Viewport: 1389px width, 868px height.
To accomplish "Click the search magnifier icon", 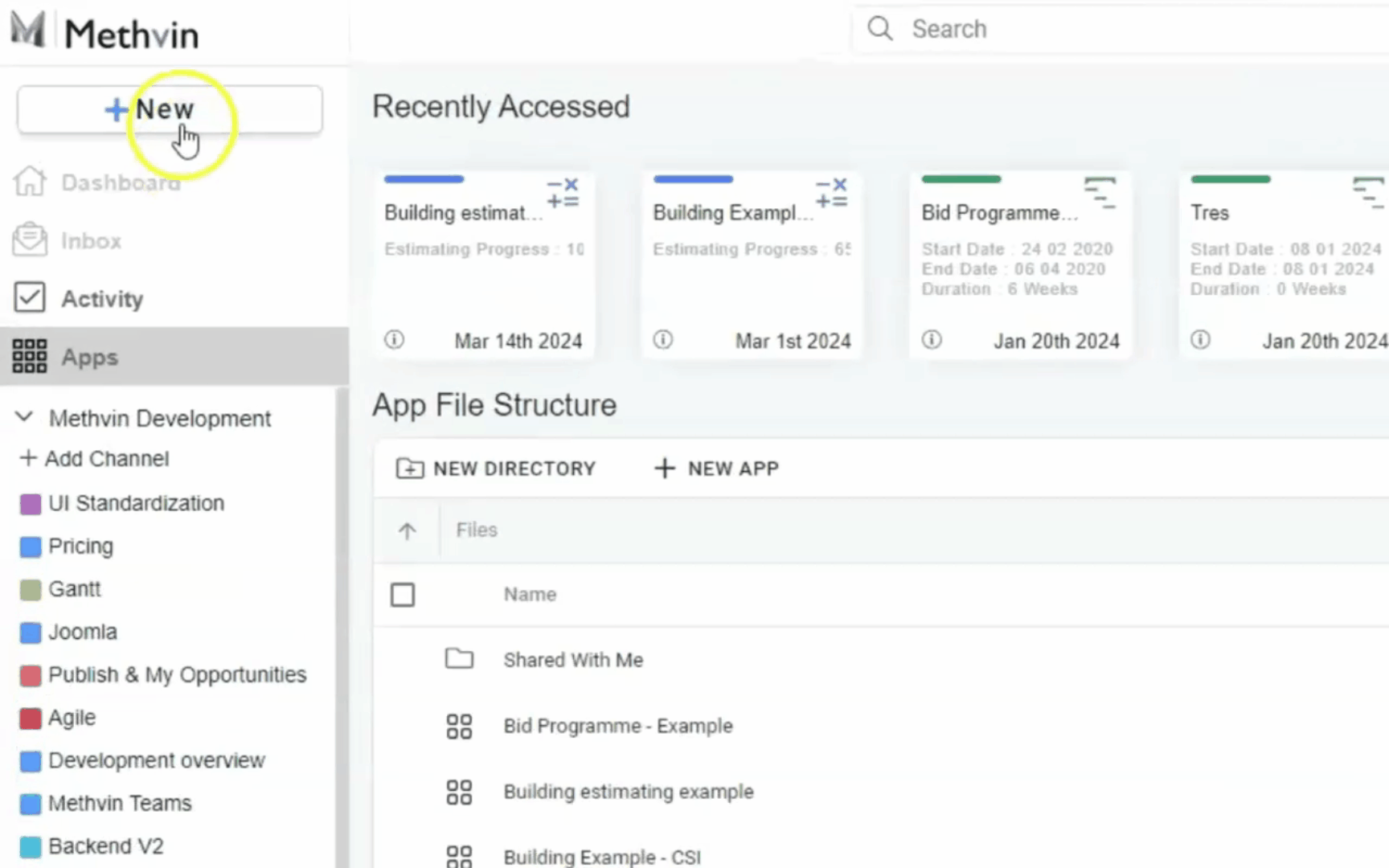I will coord(880,29).
